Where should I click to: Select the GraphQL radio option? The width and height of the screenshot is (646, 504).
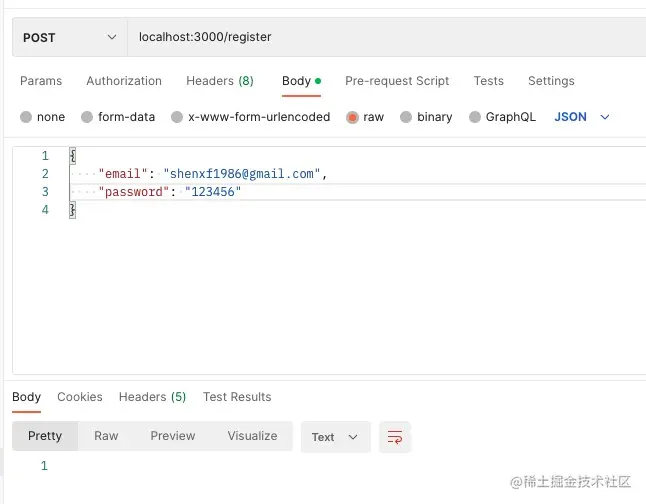click(x=475, y=117)
